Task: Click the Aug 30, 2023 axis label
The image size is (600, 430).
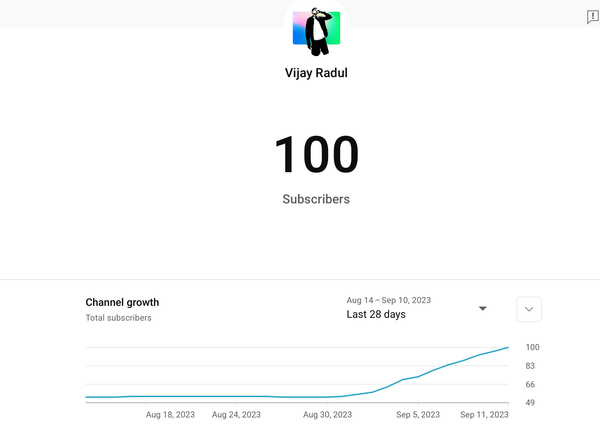Action: pos(327,414)
